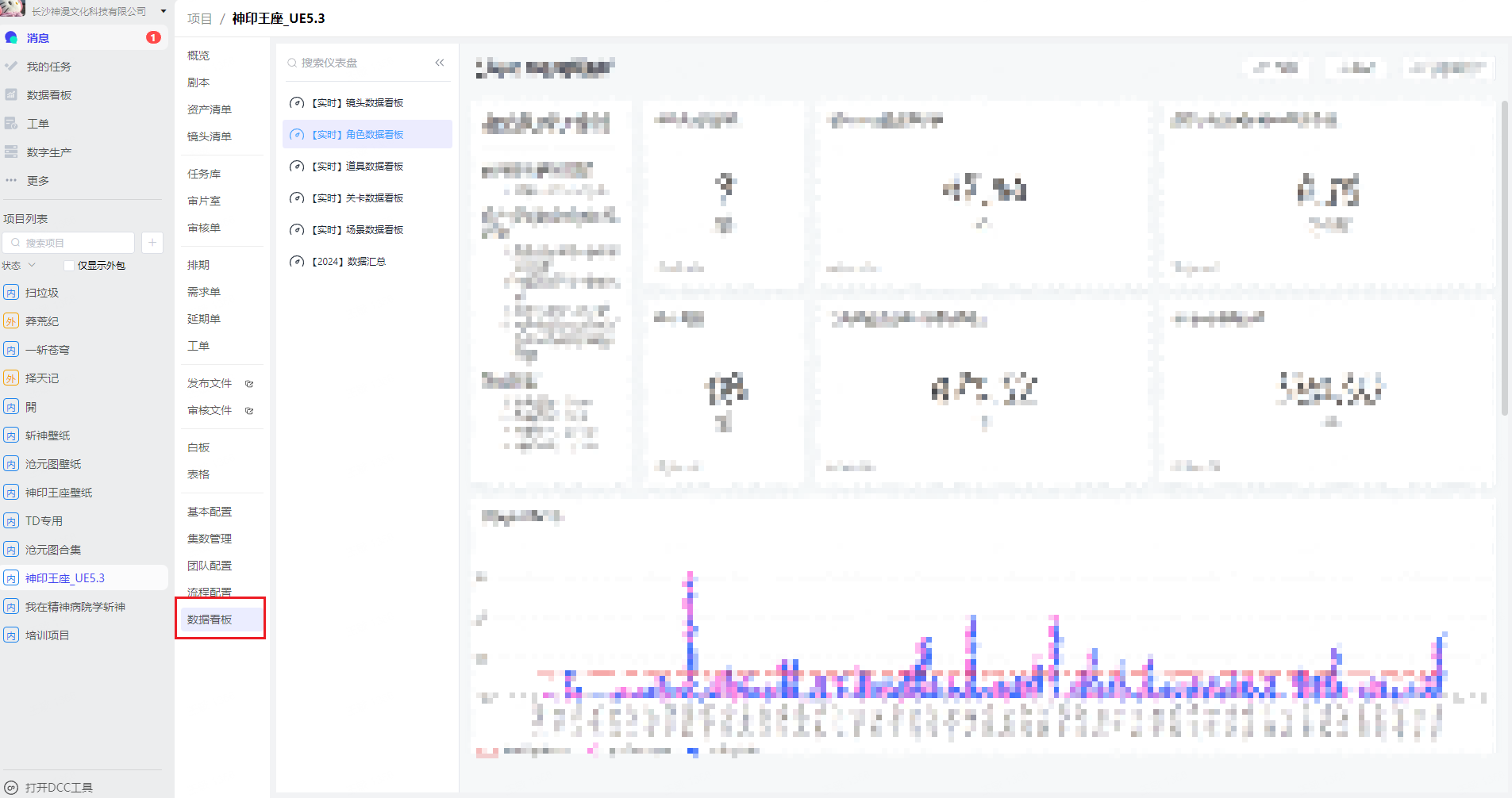Open the 延期单 page
Screen dimensions: 1512x798
point(204,319)
